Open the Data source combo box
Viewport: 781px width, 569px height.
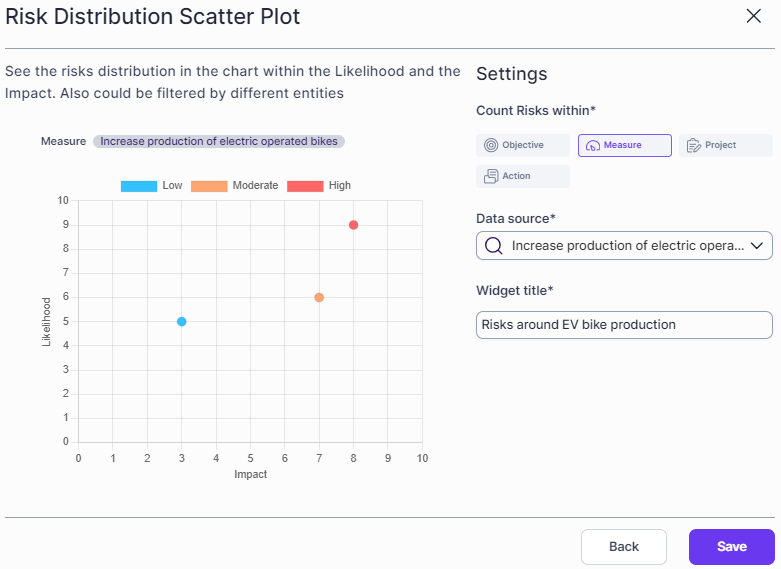tap(624, 245)
